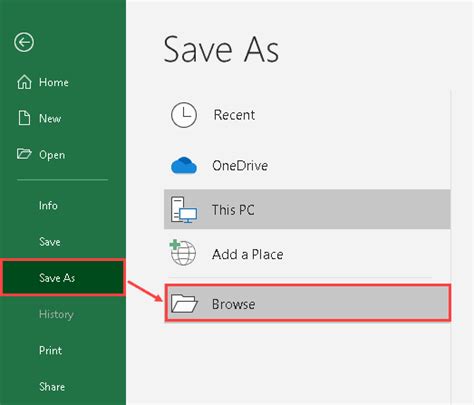Click the back arrow circle icon
Viewport: 474px width, 405px height.
tap(24, 42)
